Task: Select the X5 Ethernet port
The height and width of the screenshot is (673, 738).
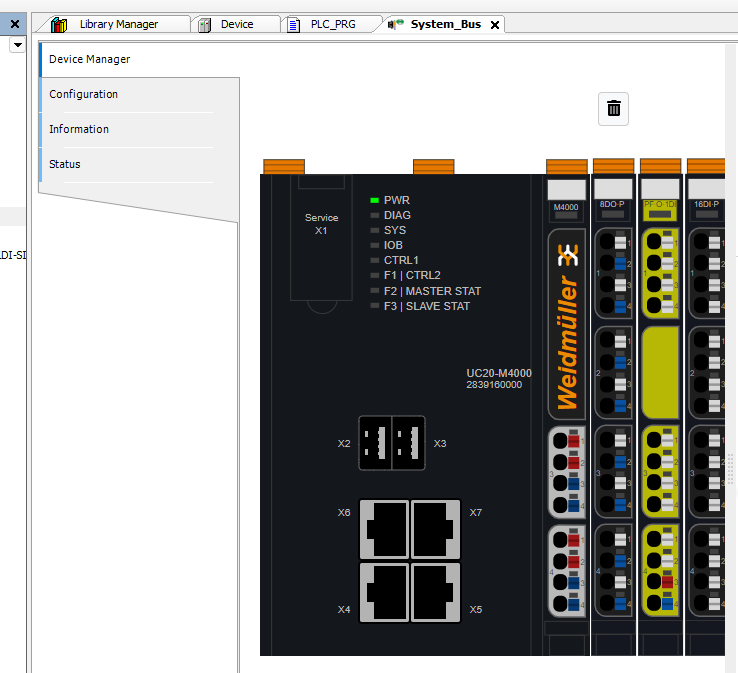Action: click(436, 593)
